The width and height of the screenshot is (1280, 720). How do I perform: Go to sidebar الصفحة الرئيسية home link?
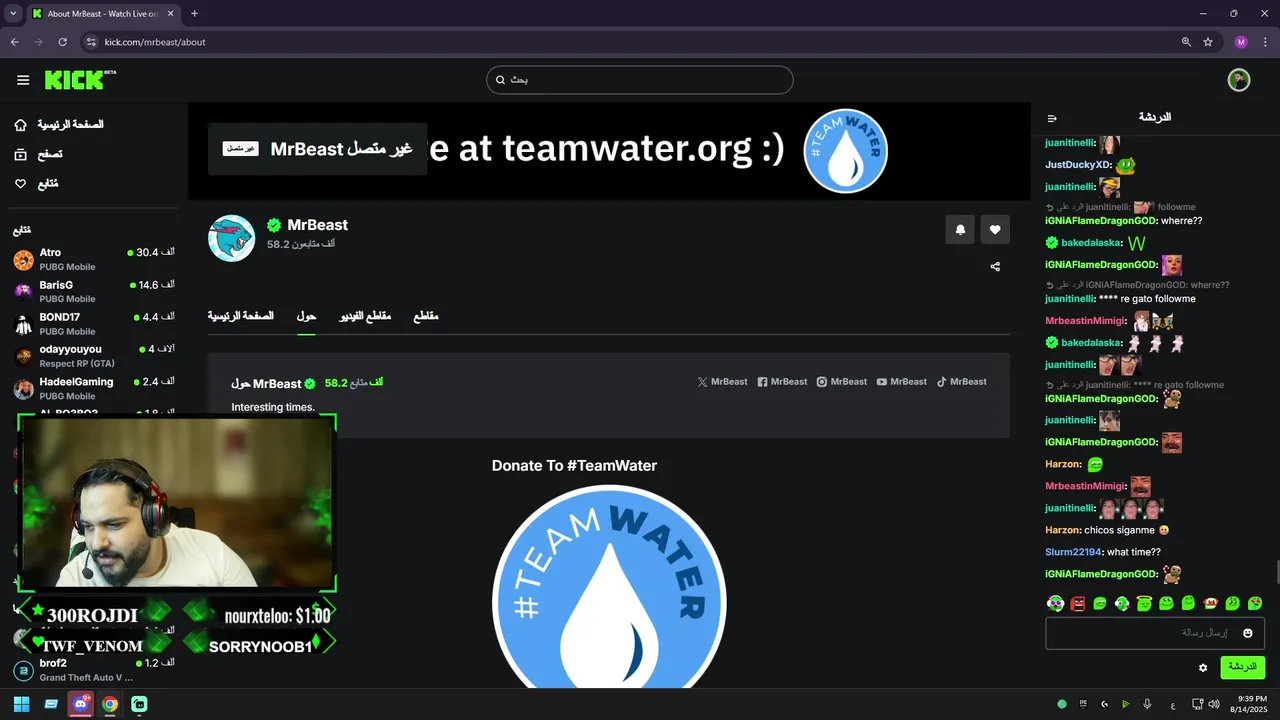[59, 125]
